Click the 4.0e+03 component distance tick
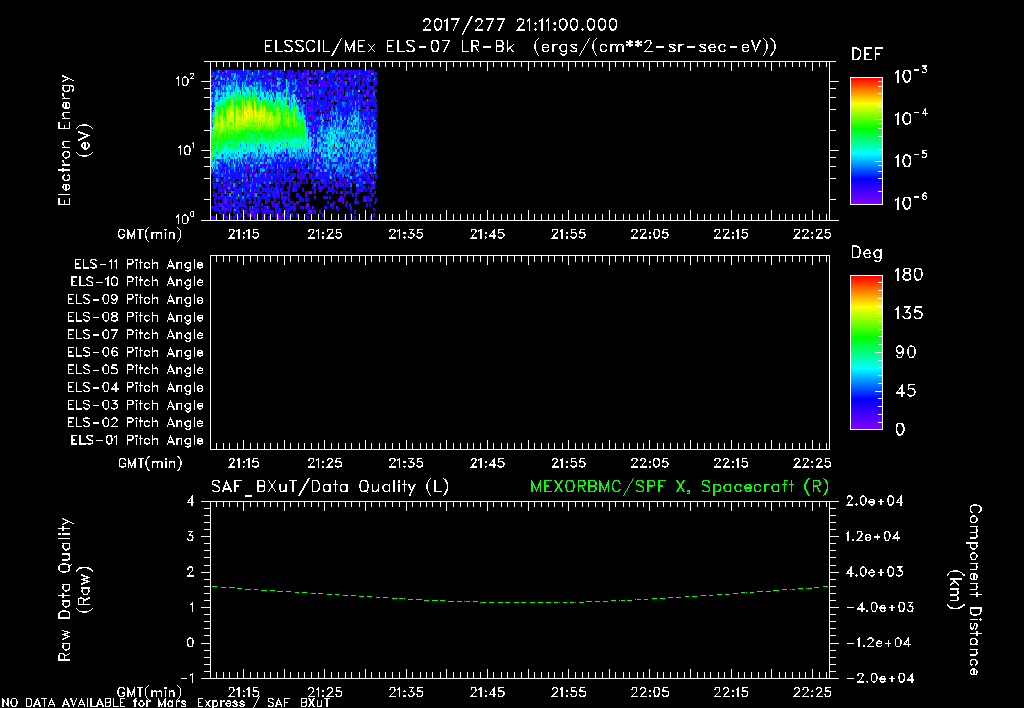This screenshot has width=1024, height=708. [874, 572]
